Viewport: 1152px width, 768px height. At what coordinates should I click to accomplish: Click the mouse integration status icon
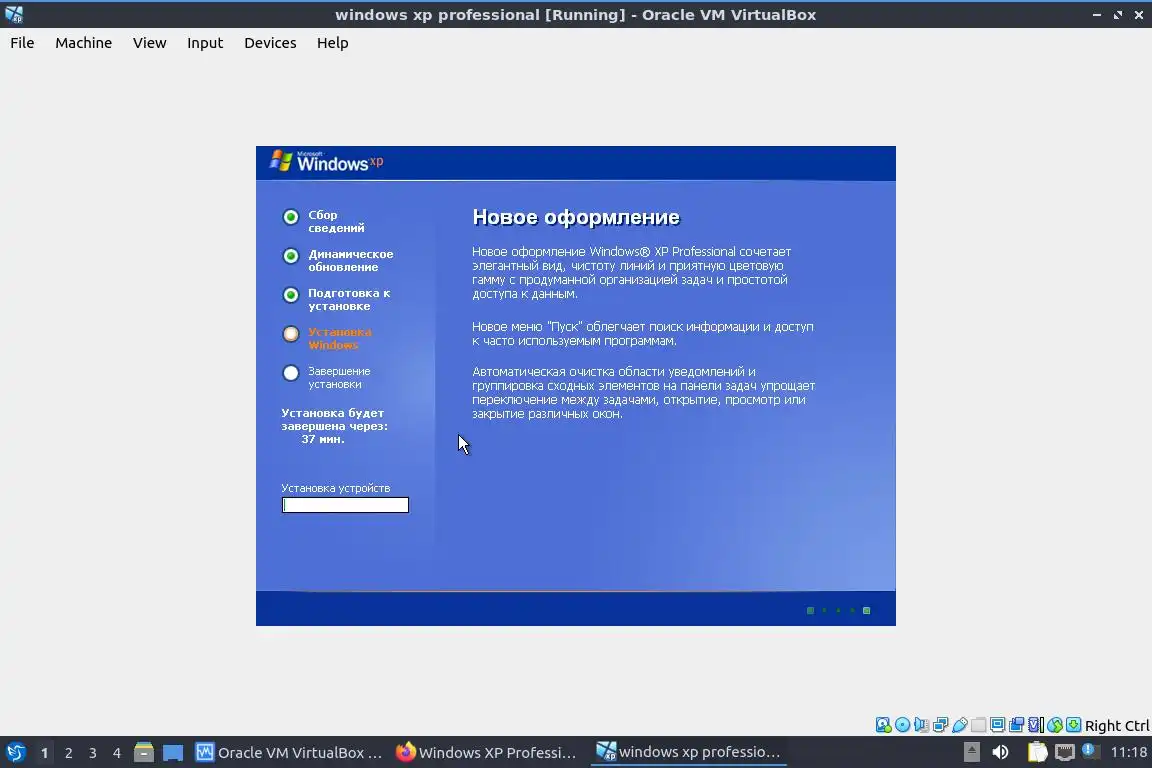(1055, 725)
